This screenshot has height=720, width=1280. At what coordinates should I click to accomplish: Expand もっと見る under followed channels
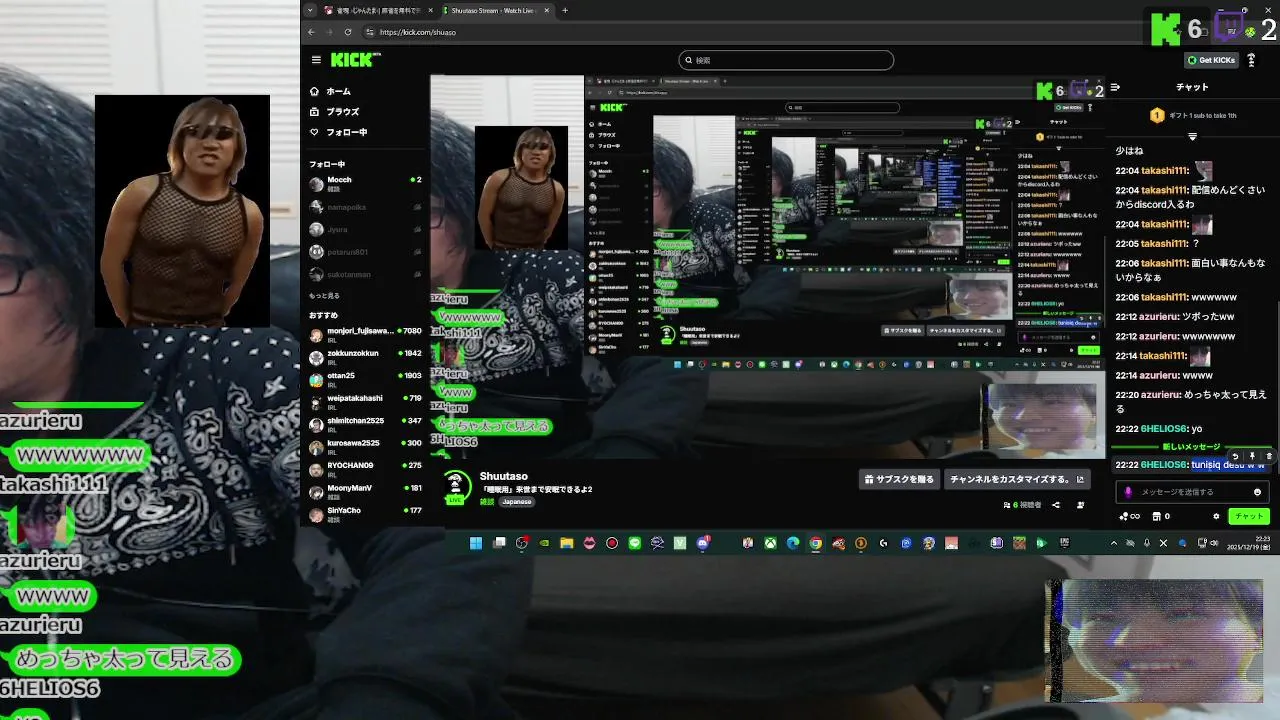click(324, 296)
